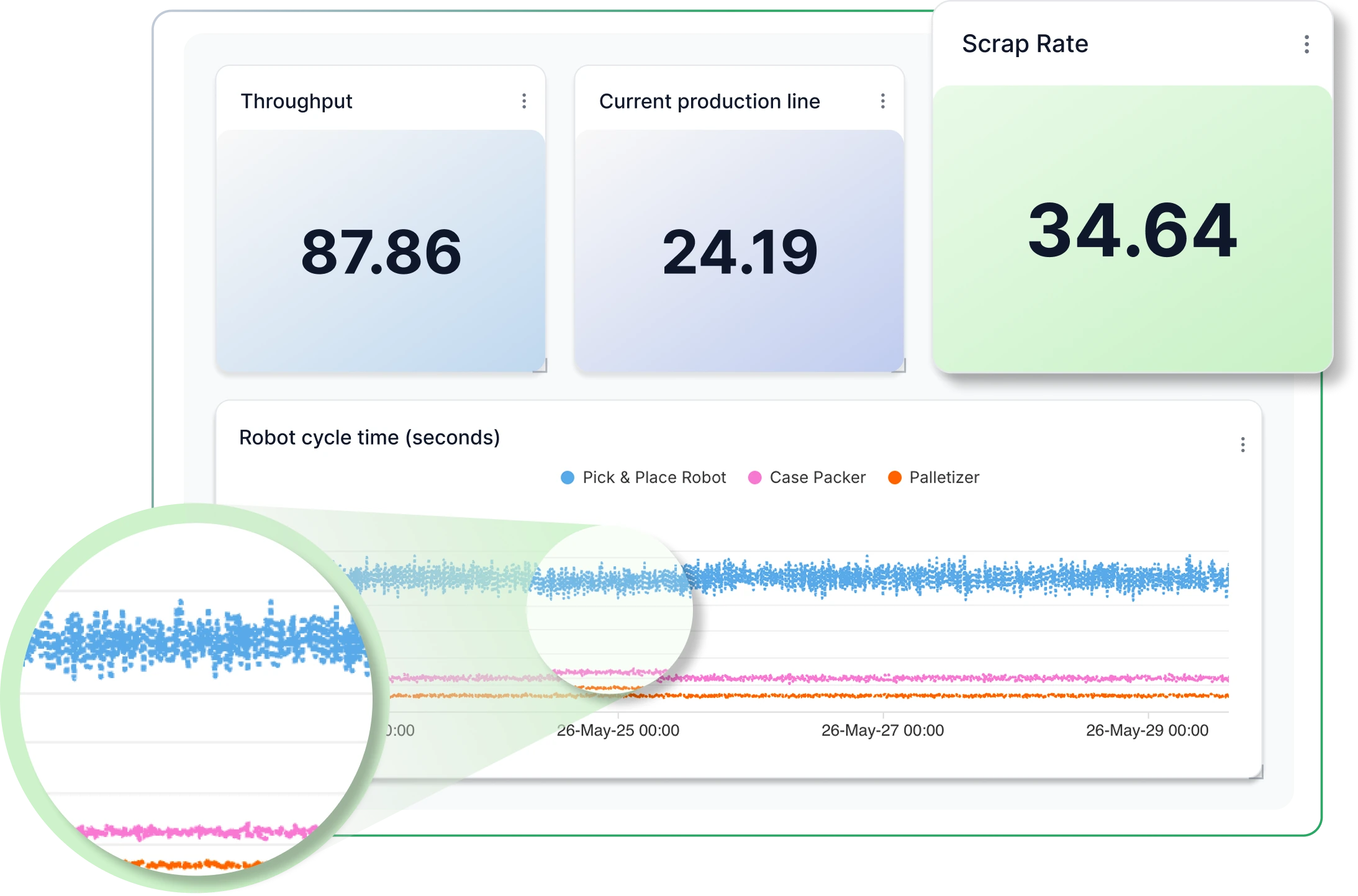The height and width of the screenshot is (896, 1358).
Task: Grab the Throughput panel resize handle
Action: (540, 366)
